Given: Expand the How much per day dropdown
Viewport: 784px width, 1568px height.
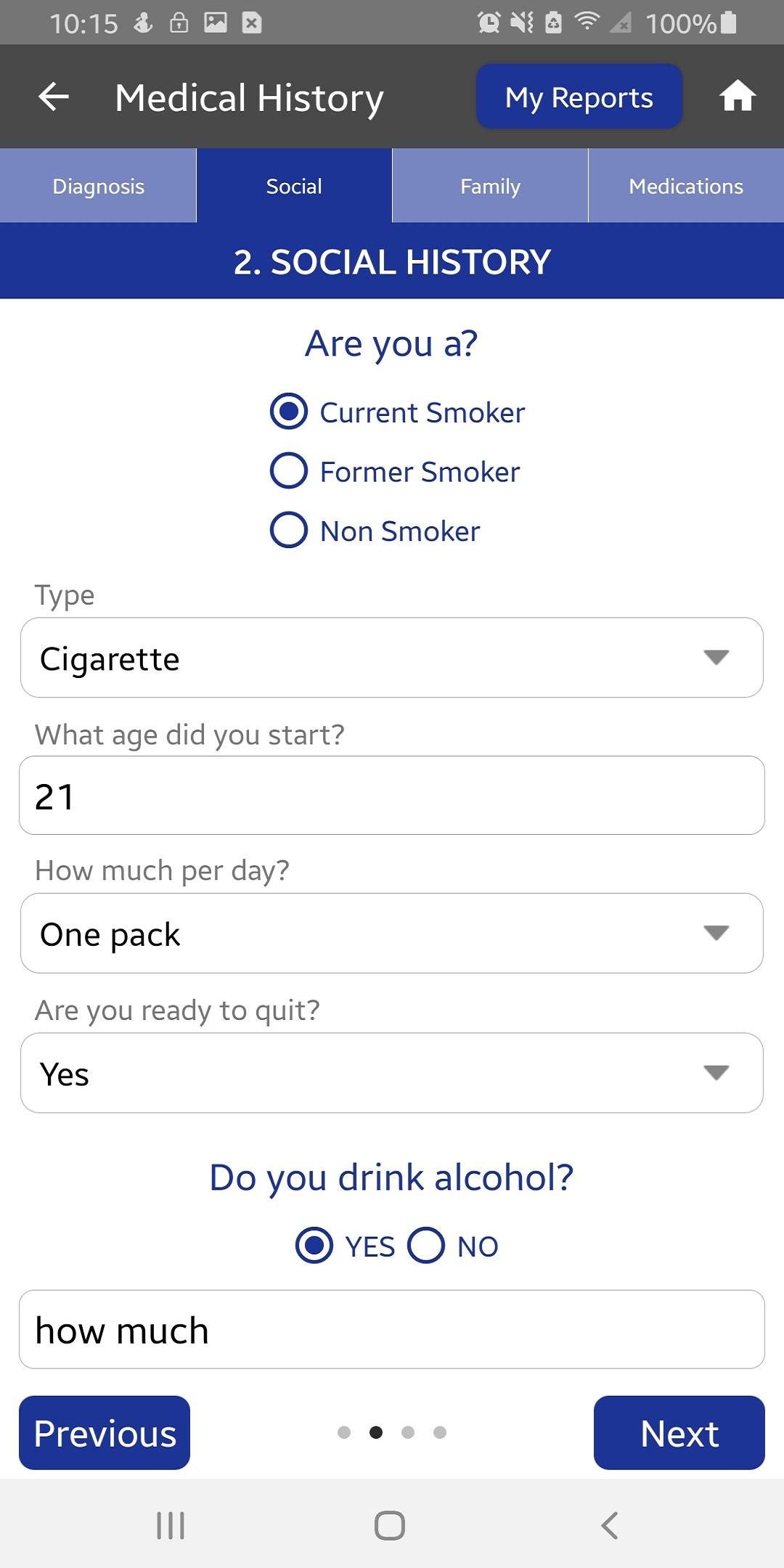Looking at the screenshot, I should [x=392, y=934].
